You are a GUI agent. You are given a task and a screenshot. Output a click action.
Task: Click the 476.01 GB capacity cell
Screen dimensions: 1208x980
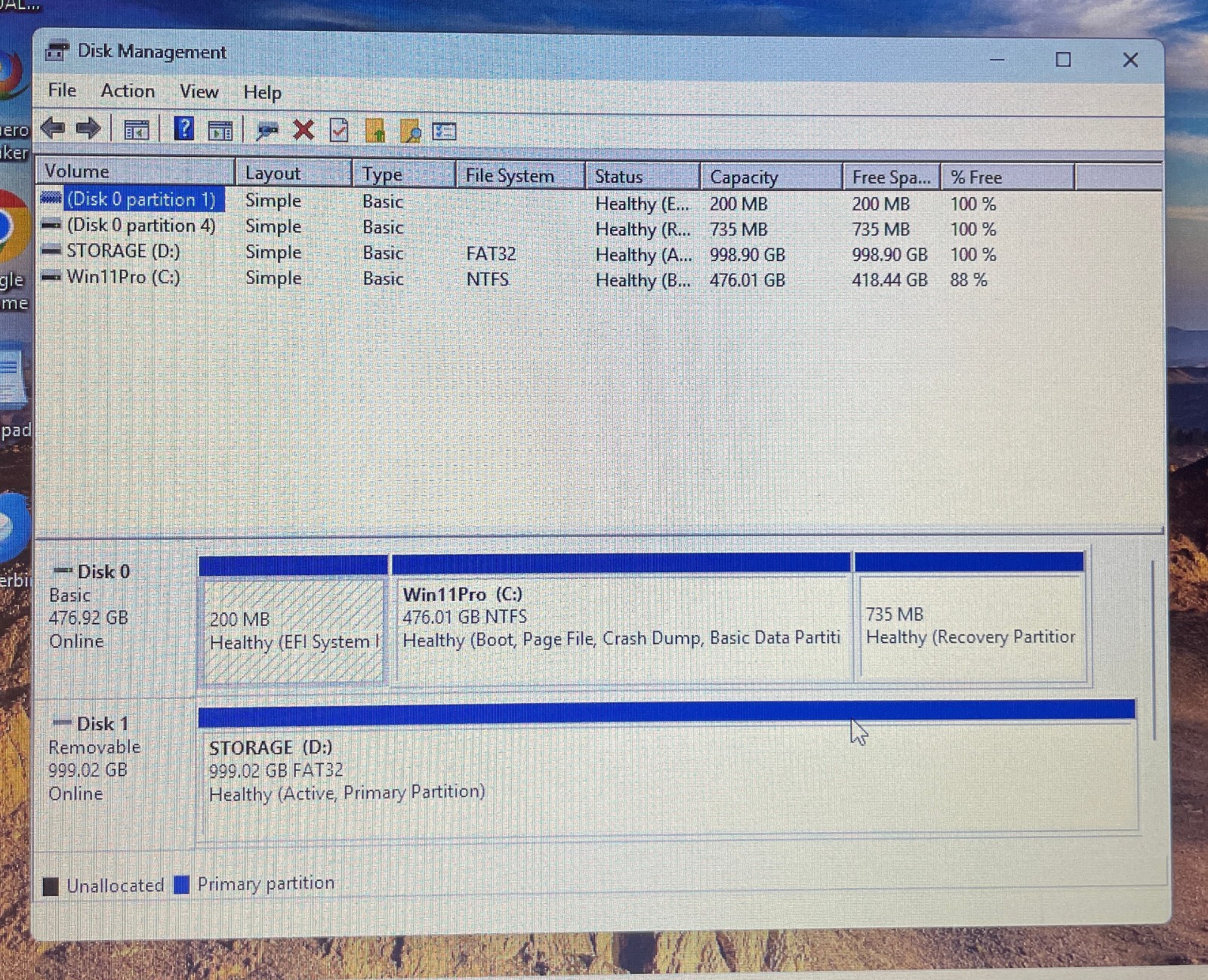point(747,280)
